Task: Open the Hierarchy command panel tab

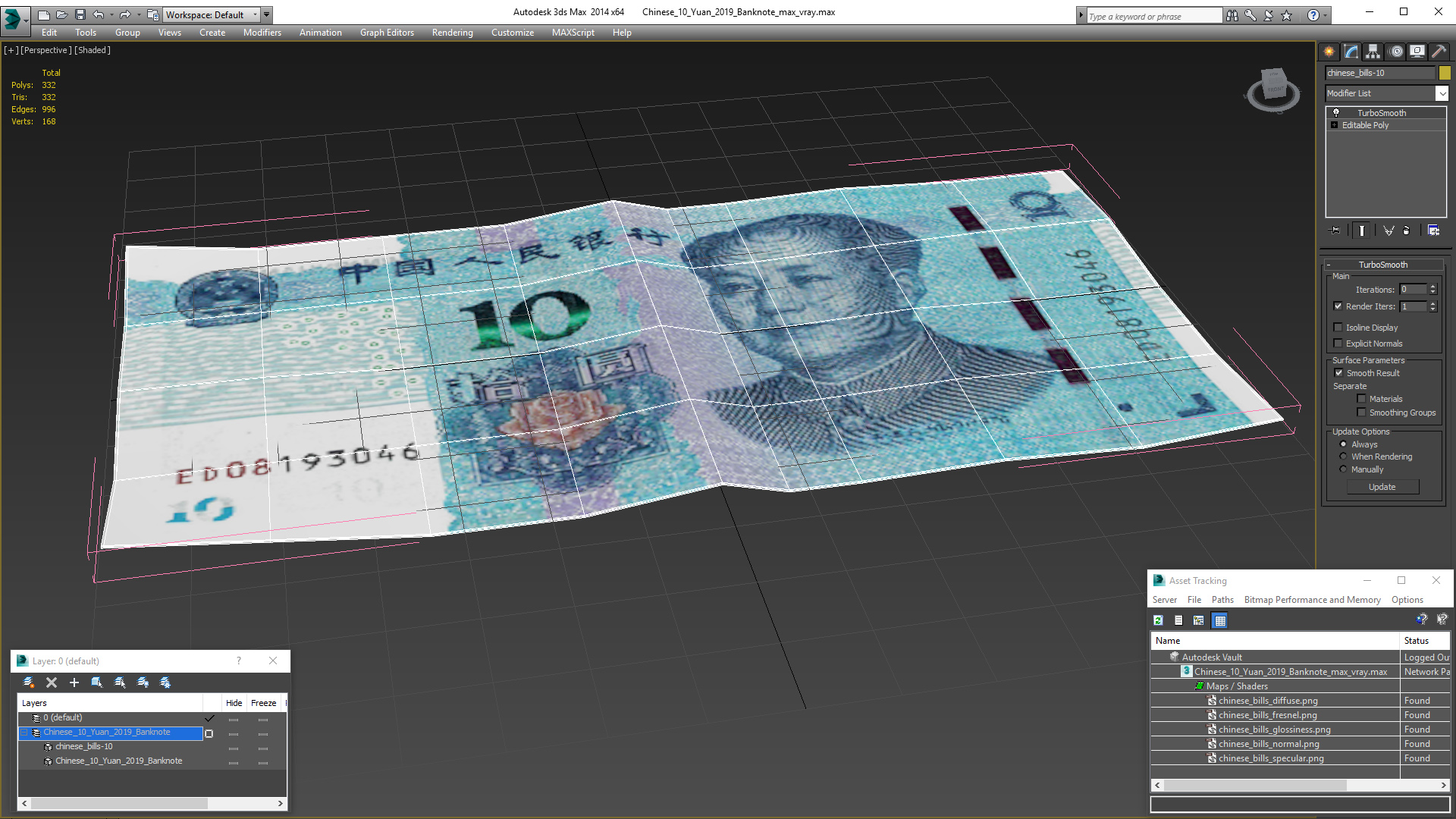Action: [1373, 52]
